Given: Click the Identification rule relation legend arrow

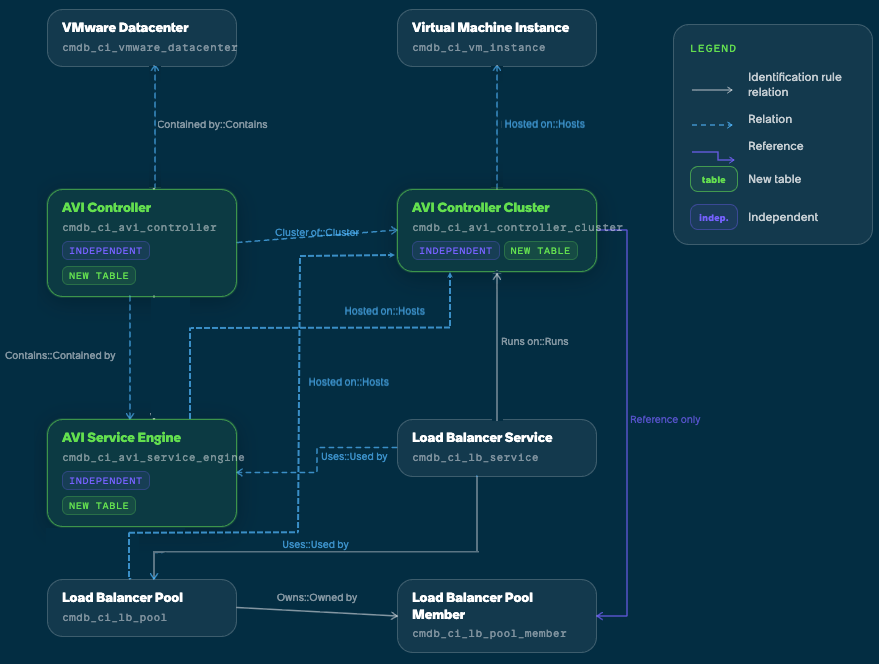Looking at the screenshot, I should pyautogui.click(x=712, y=90).
